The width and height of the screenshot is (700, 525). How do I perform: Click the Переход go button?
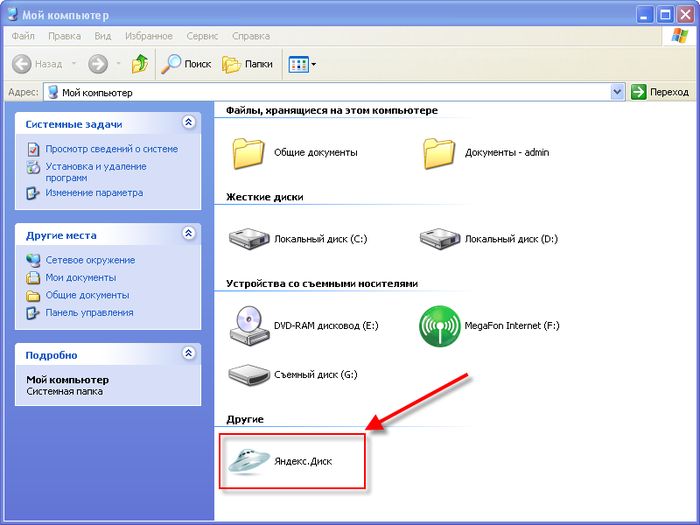coord(660,92)
